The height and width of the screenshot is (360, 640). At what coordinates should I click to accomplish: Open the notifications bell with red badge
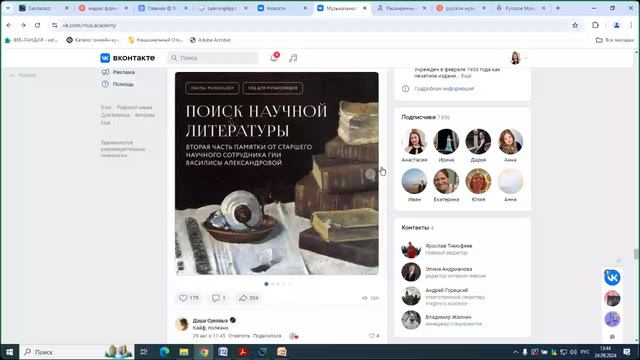tap(274, 58)
